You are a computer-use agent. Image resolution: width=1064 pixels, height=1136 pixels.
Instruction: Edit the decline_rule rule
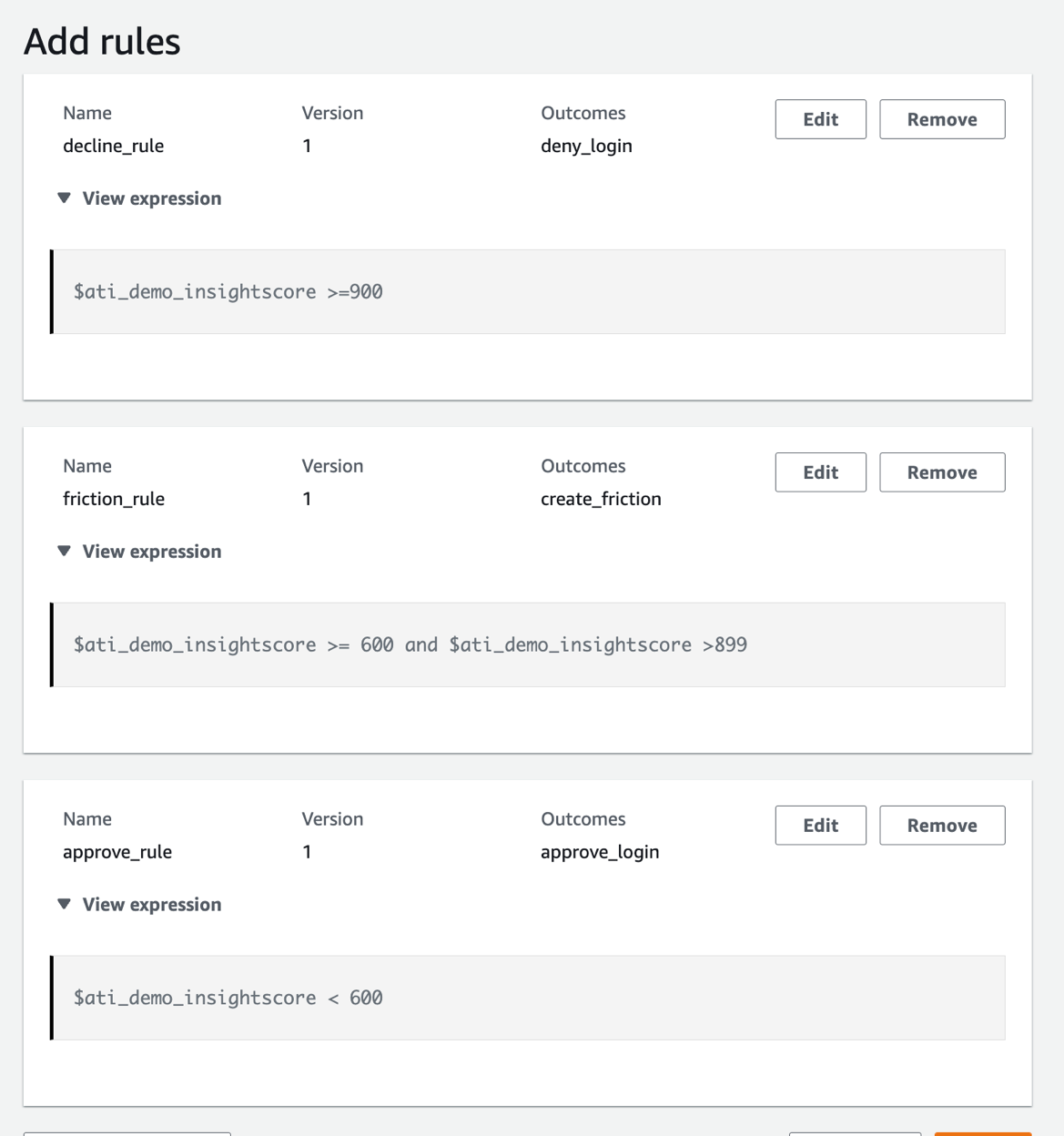click(x=820, y=119)
